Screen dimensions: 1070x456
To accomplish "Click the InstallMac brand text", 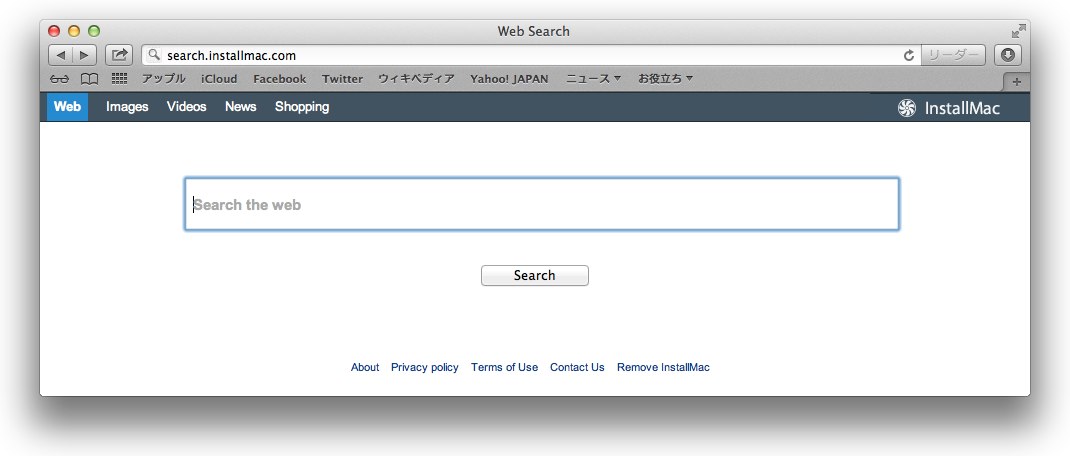I will point(962,108).
